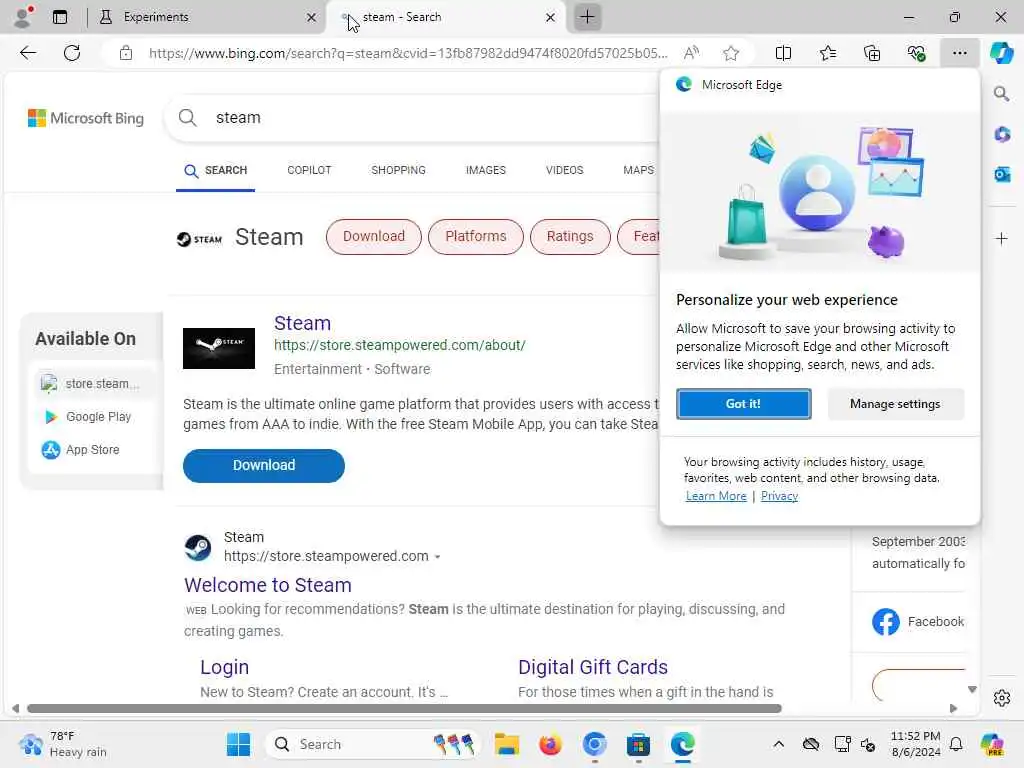The image size is (1024, 768).
Task: Launch File Explorer from taskbar
Action: (x=506, y=744)
